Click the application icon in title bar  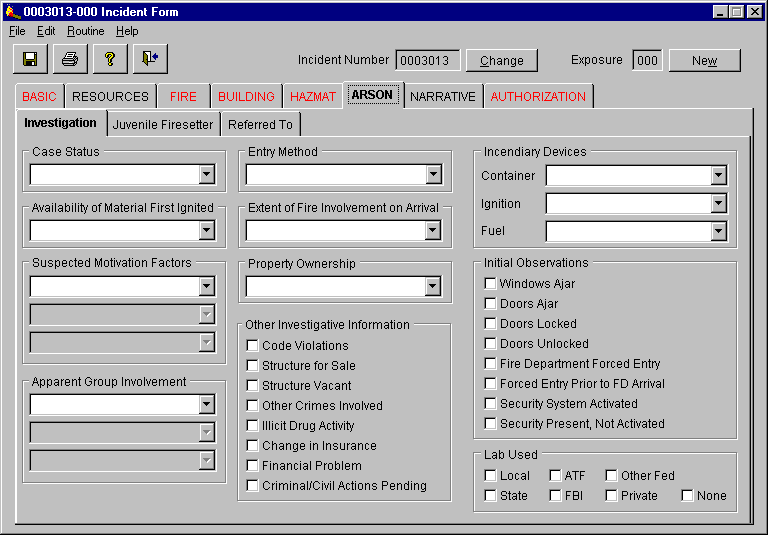click(11, 11)
